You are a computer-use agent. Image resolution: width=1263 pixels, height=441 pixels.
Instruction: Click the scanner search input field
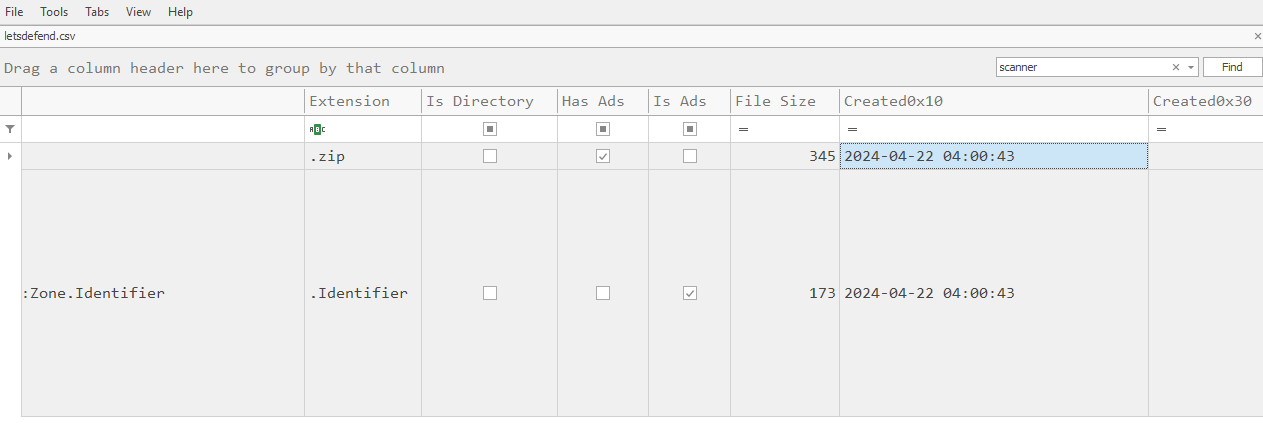tap(1080, 67)
